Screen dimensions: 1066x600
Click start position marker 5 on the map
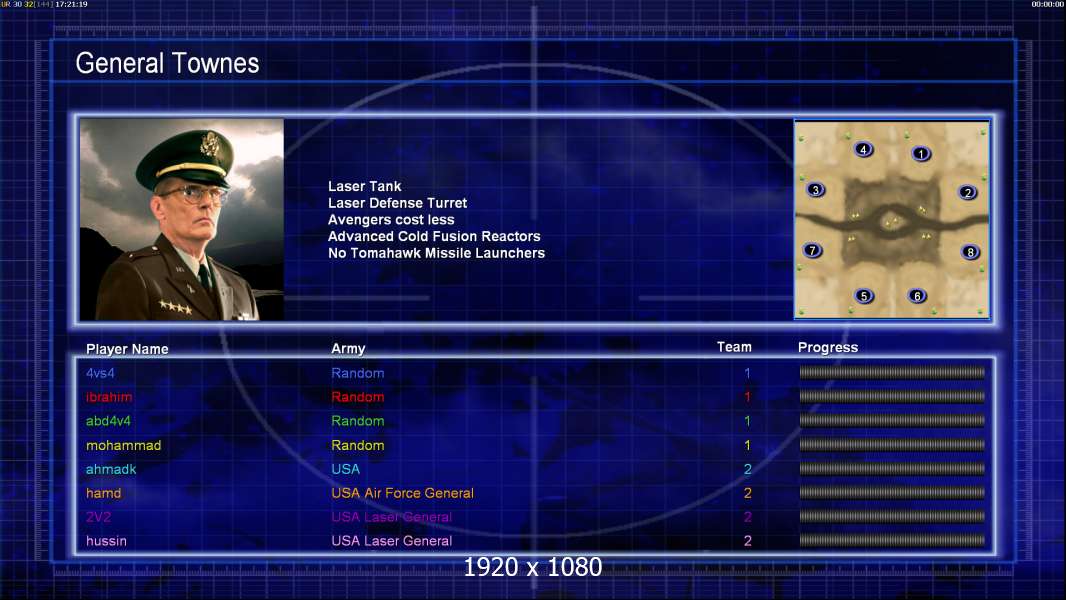[863, 296]
